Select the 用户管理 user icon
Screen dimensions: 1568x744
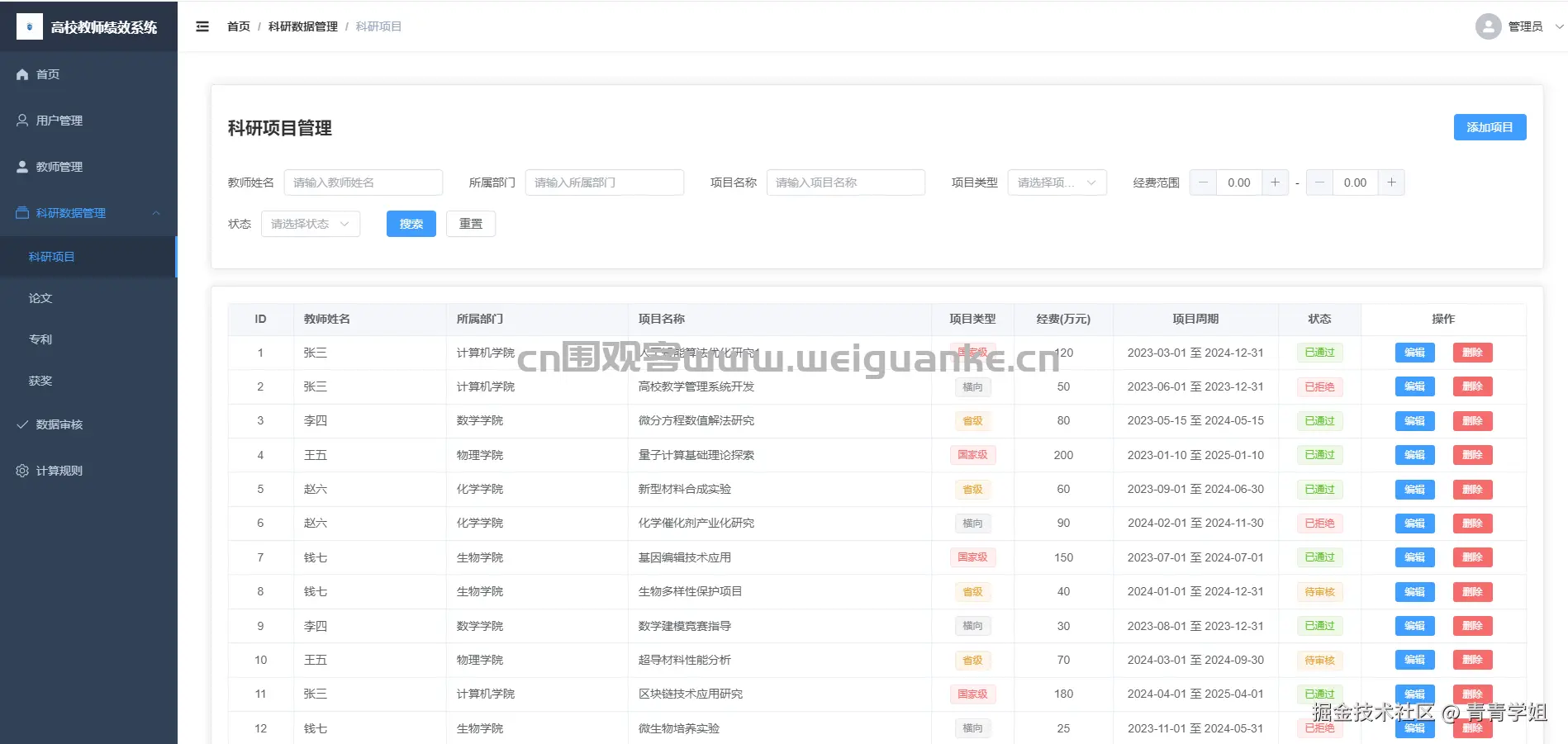click(21, 120)
